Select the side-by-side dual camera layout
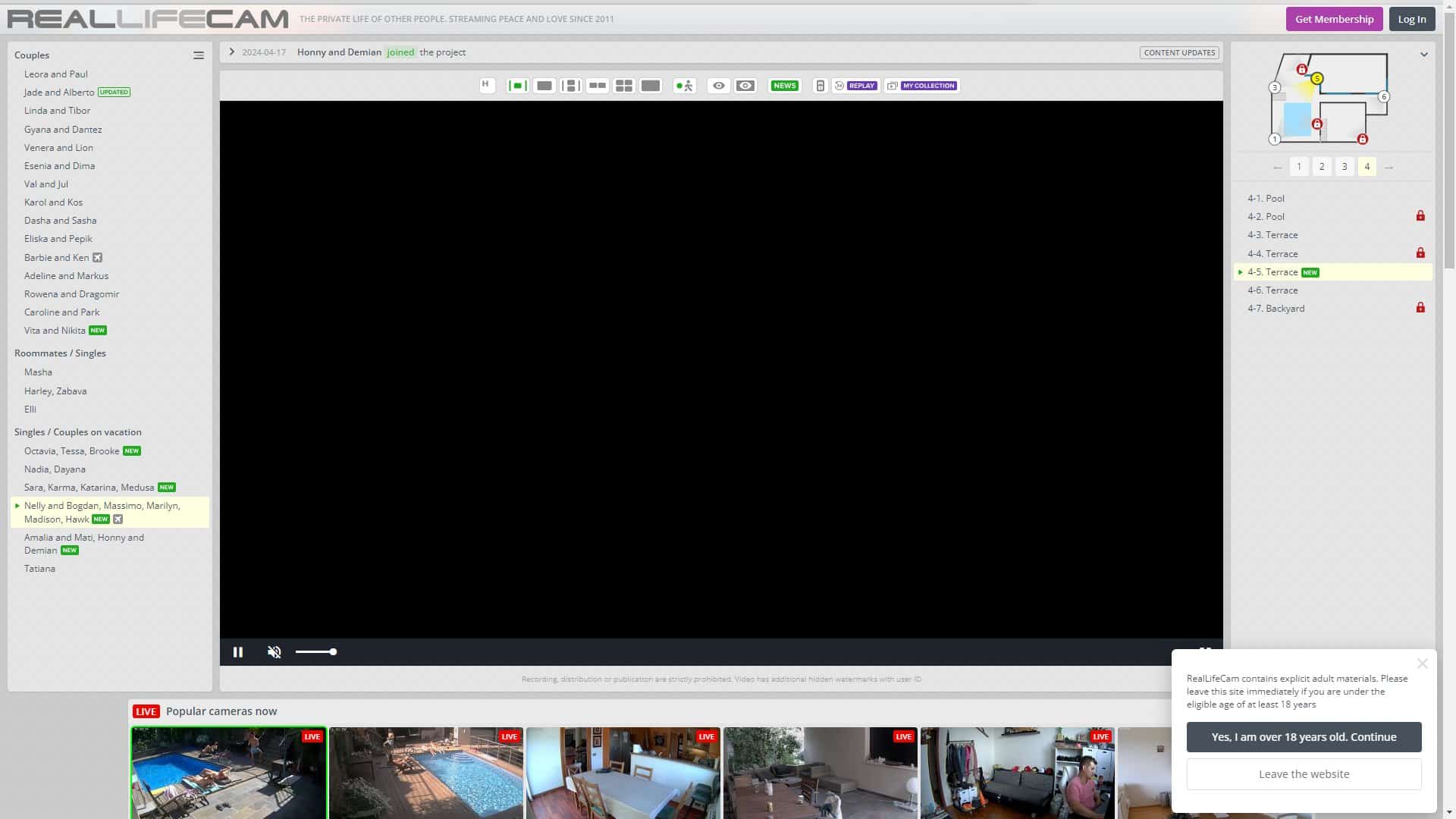This screenshot has width=1456, height=819. coord(597,86)
